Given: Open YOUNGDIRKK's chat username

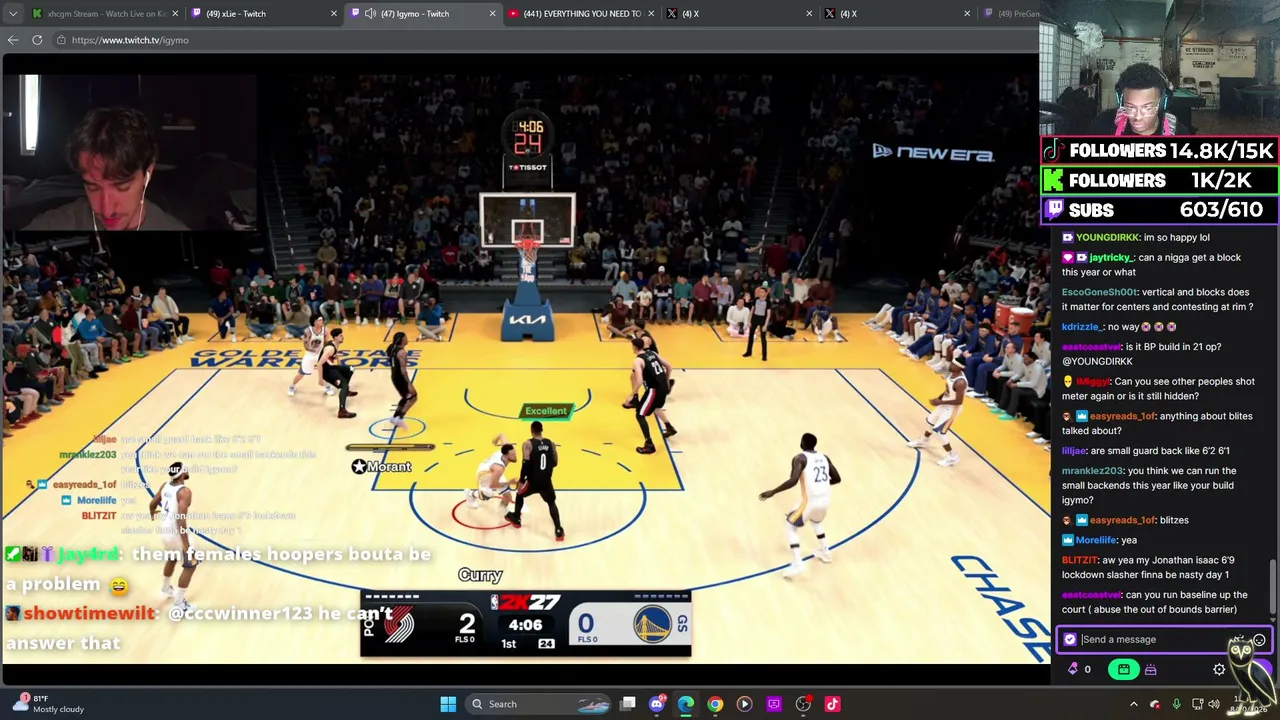Looking at the screenshot, I should [1108, 238].
